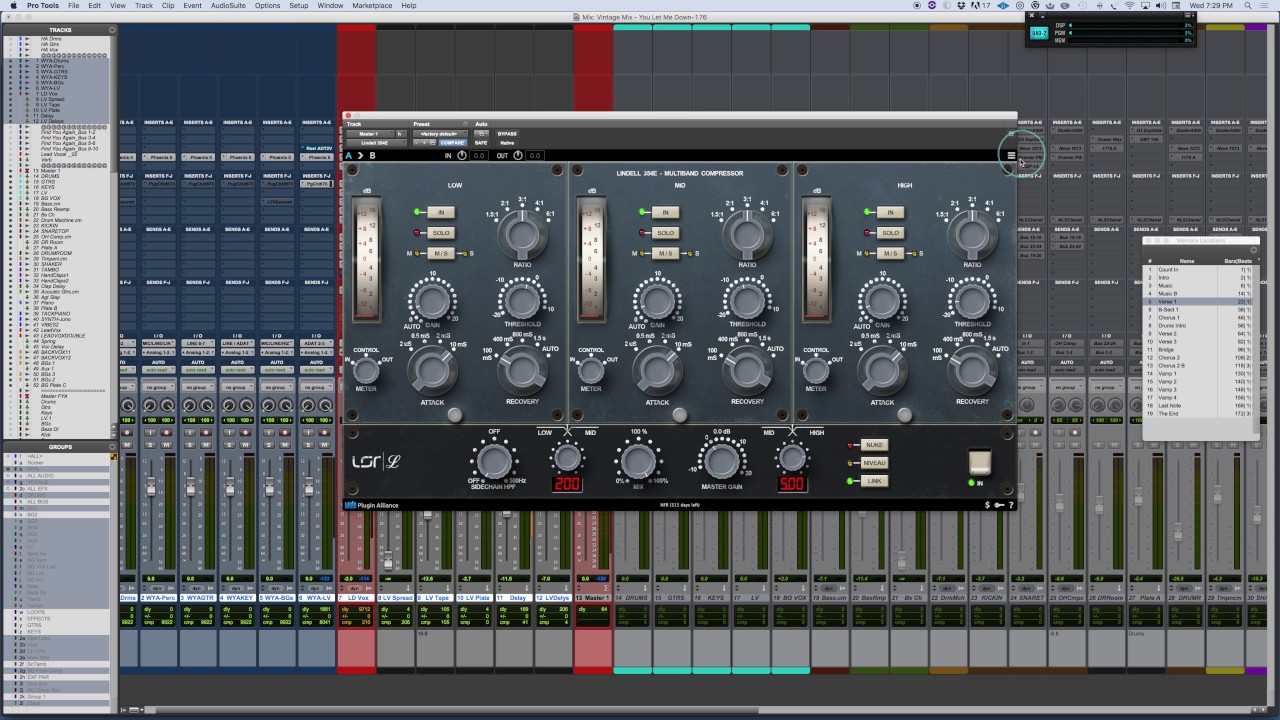Screen dimensions: 1280x720
Task: Toggle the NIVEAU switch
Action: [874, 463]
